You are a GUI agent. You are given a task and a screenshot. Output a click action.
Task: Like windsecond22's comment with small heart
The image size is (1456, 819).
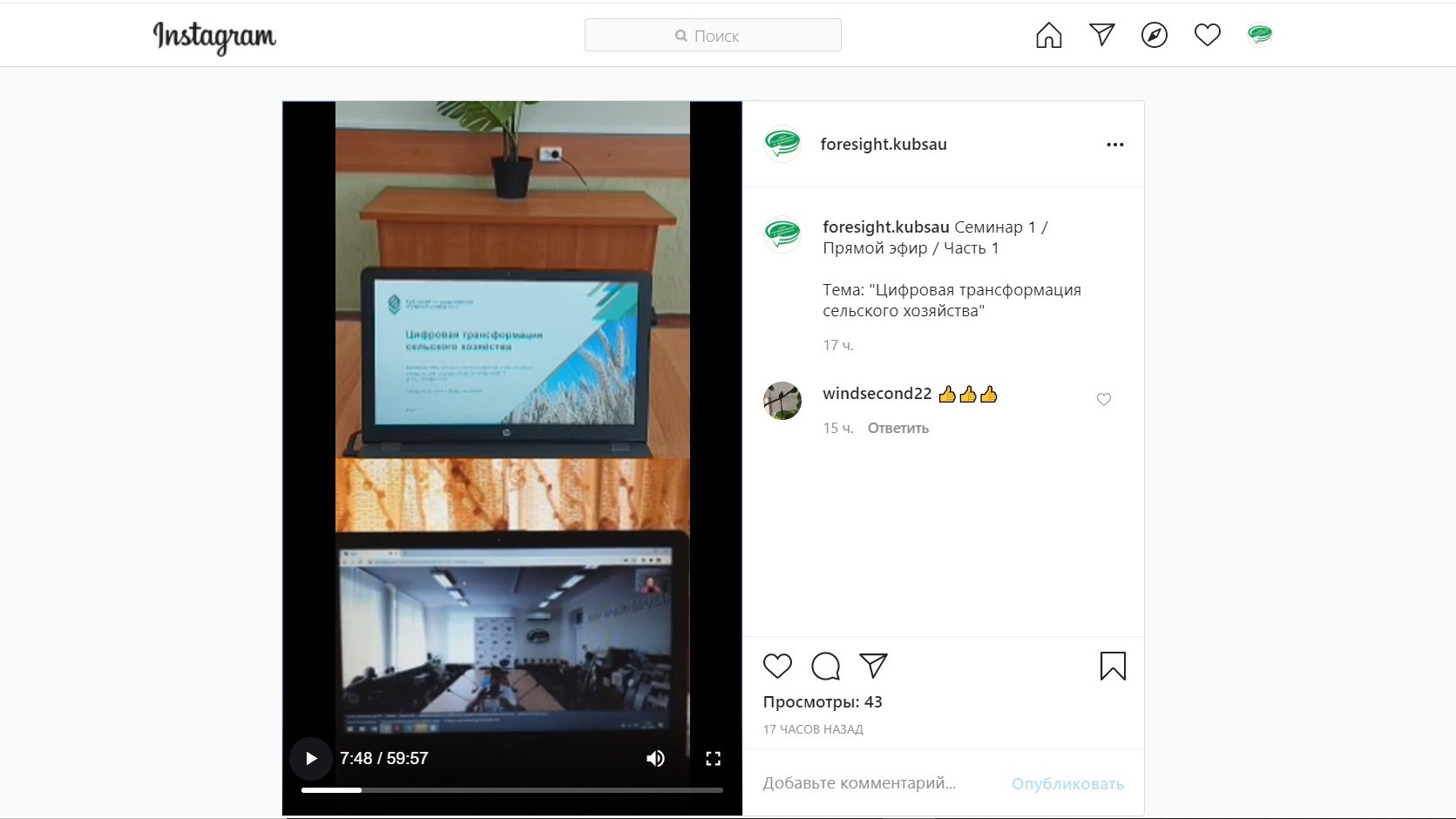tap(1104, 399)
